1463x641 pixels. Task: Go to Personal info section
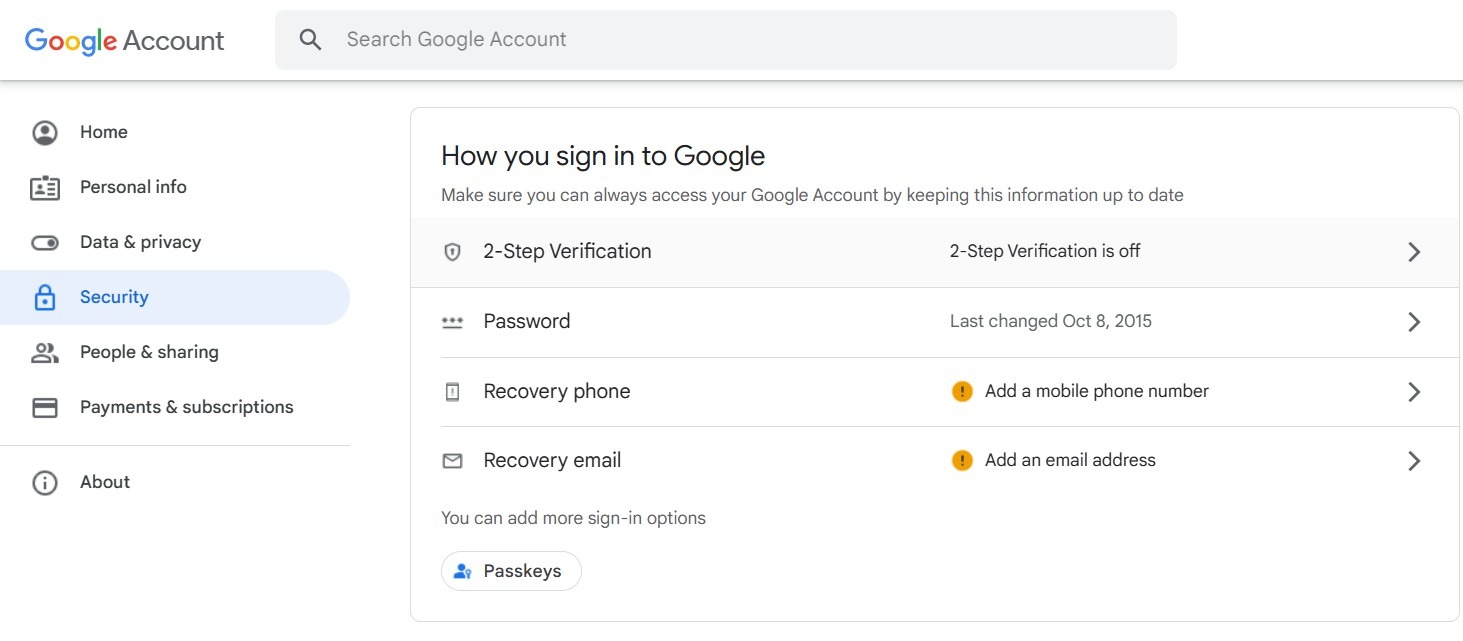133,187
